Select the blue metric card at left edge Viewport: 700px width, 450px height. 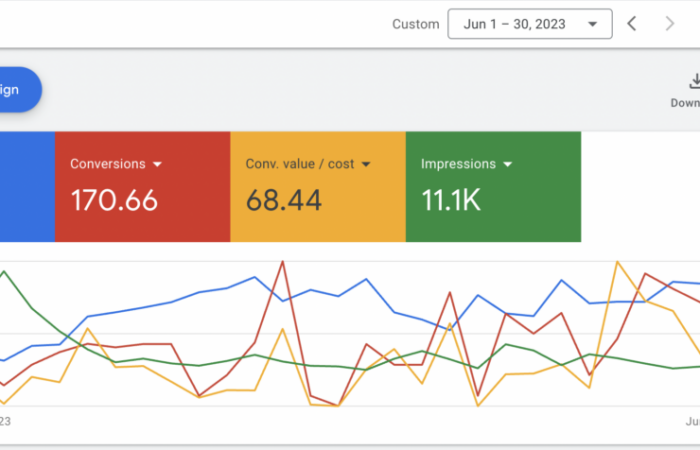(x=27, y=186)
